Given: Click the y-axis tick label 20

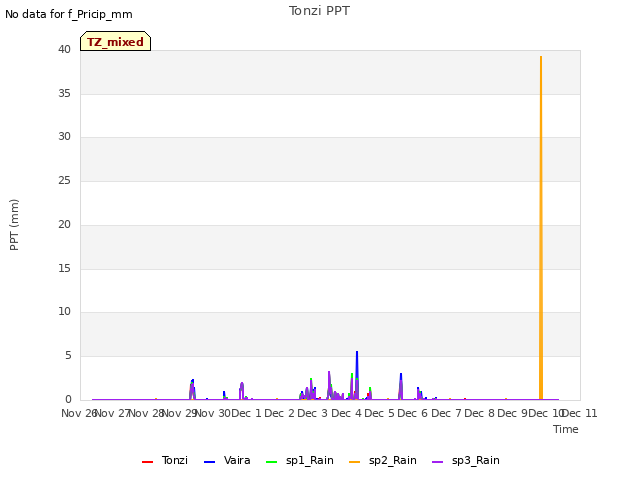Looking at the screenshot, I should (64, 224).
